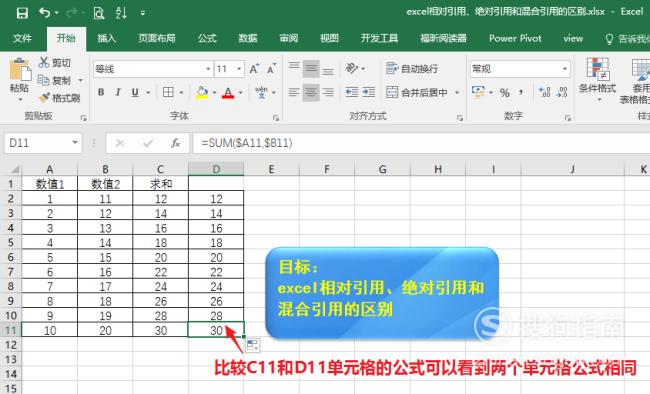Click the Insert Function fx button
The image size is (650, 394).
tap(175, 143)
